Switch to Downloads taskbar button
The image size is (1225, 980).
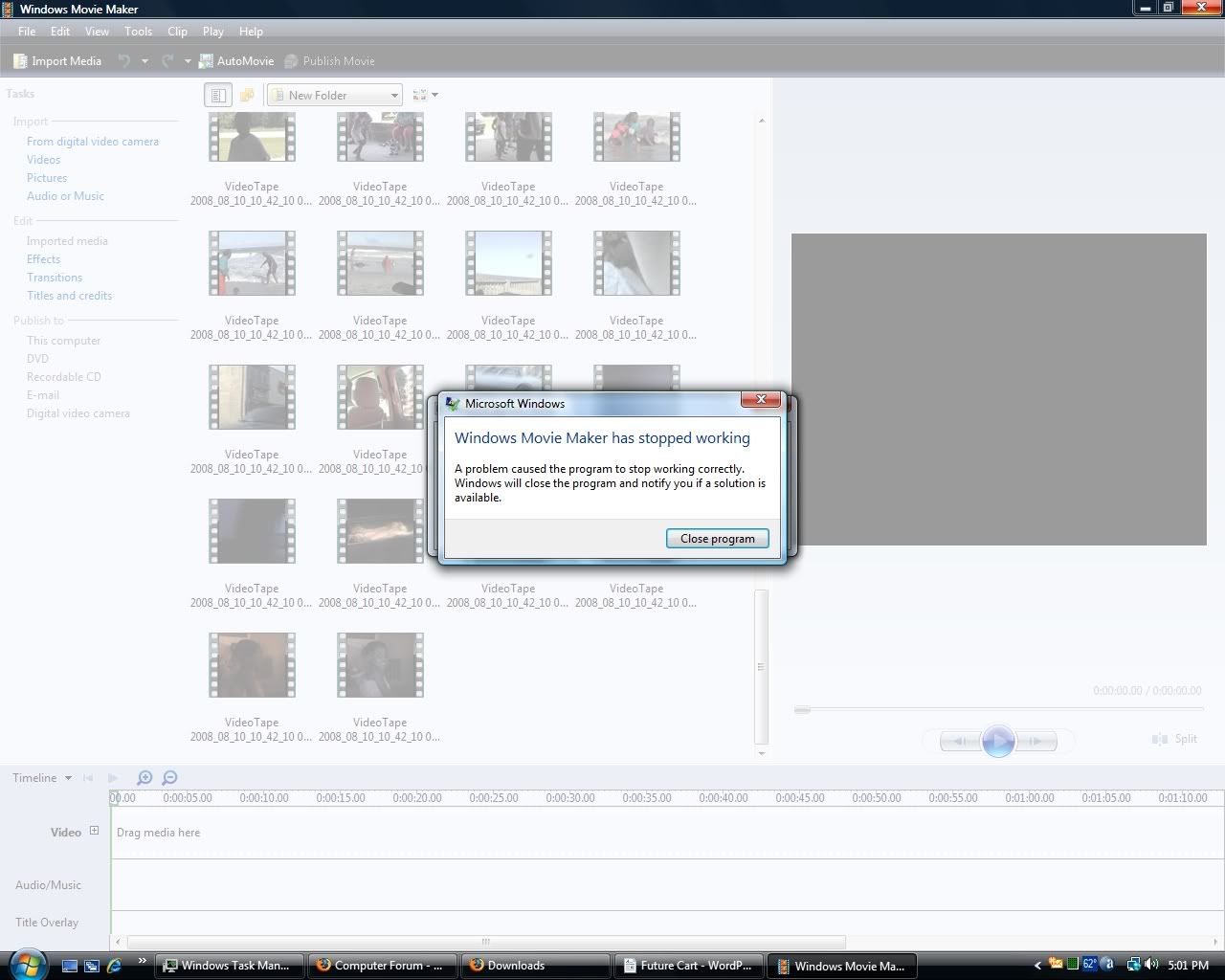pyautogui.click(x=536, y=966)
